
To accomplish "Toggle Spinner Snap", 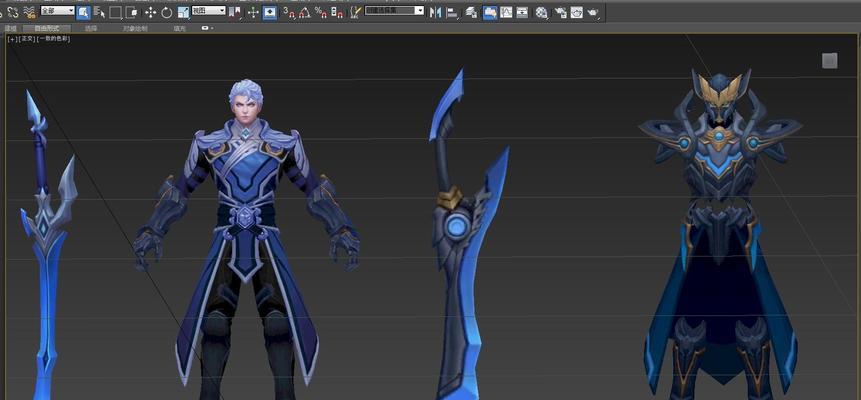I will coord(337,12).
